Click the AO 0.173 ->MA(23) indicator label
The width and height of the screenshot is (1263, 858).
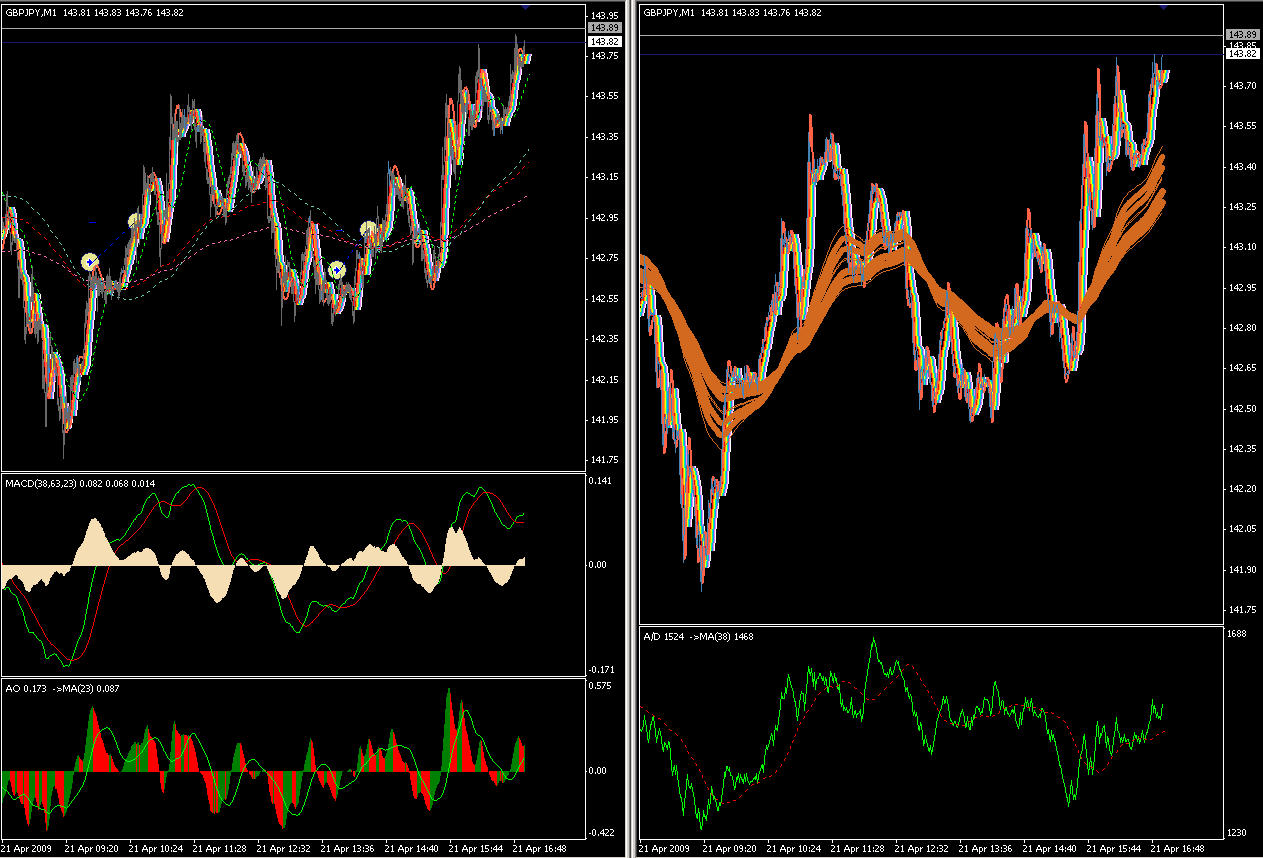[60, 688]
